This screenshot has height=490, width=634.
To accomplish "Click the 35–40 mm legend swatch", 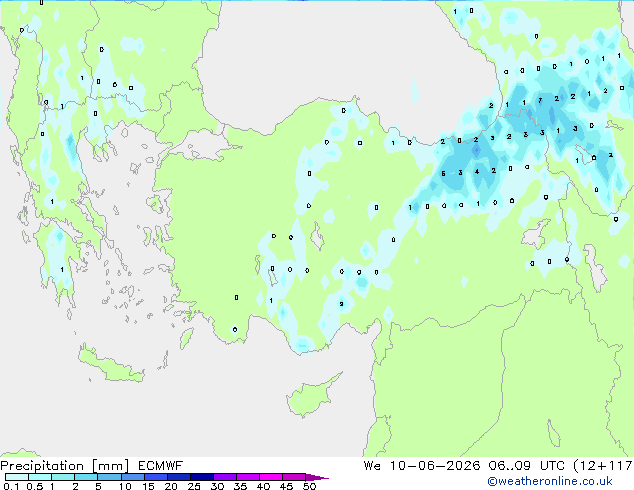I will (247, 477).
